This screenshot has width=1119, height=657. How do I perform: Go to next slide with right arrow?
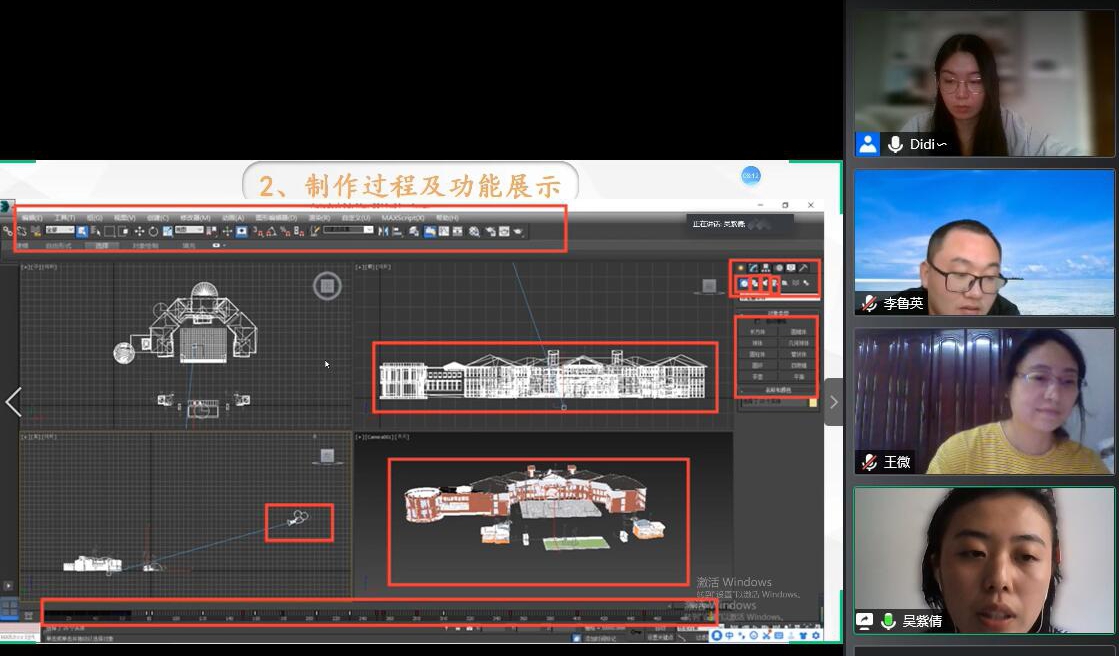833,402
